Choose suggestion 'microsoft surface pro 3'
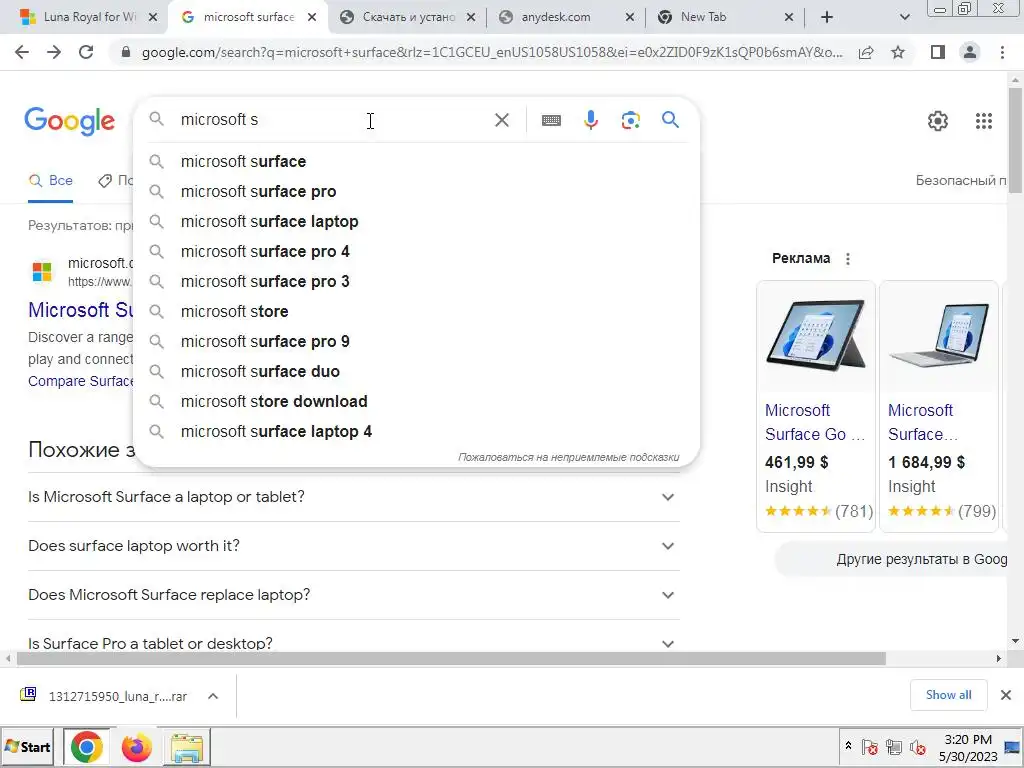The width and height of the screenshot is (1024, 768). pyautogui.click(x=416, y=281)
